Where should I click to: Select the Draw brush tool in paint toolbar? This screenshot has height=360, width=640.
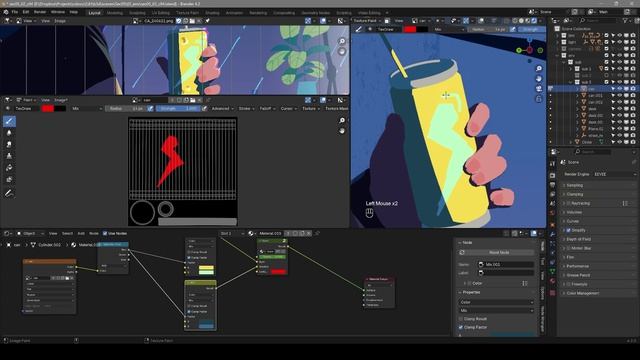(x=9, y=121)
